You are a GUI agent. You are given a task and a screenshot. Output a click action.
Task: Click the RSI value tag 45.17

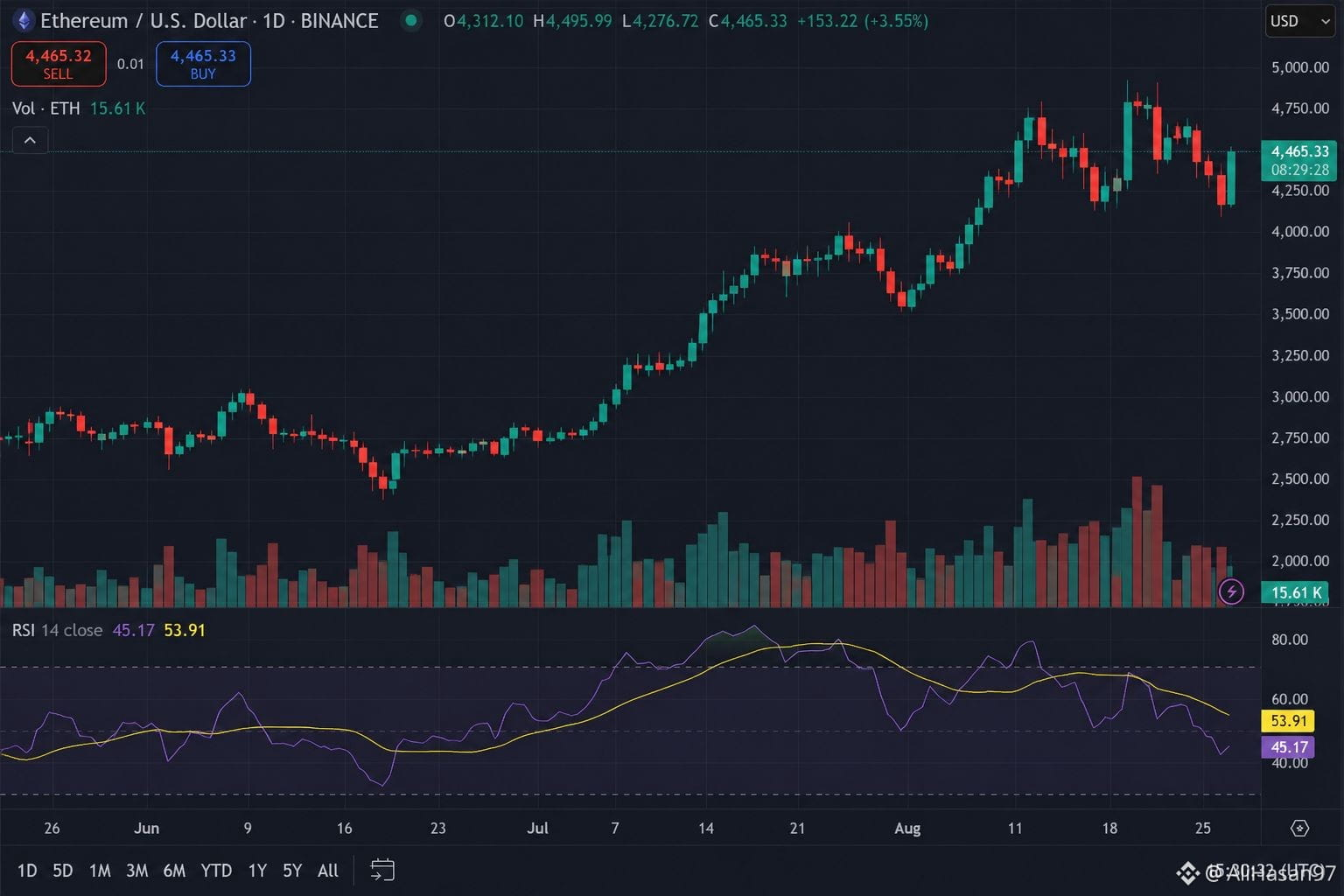click(1289, 747)
